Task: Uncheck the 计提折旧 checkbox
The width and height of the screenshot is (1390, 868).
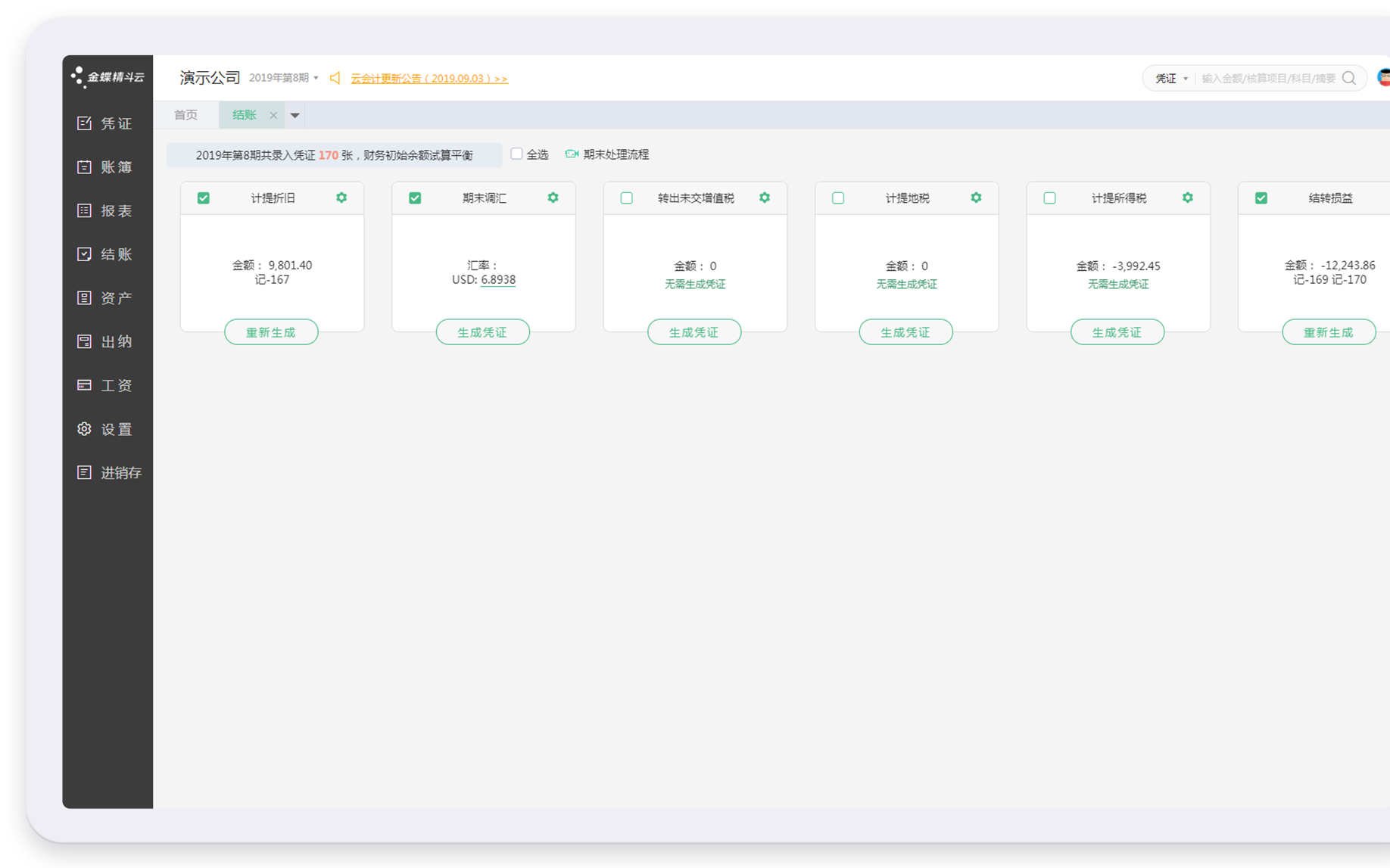Action: [204, 198]
